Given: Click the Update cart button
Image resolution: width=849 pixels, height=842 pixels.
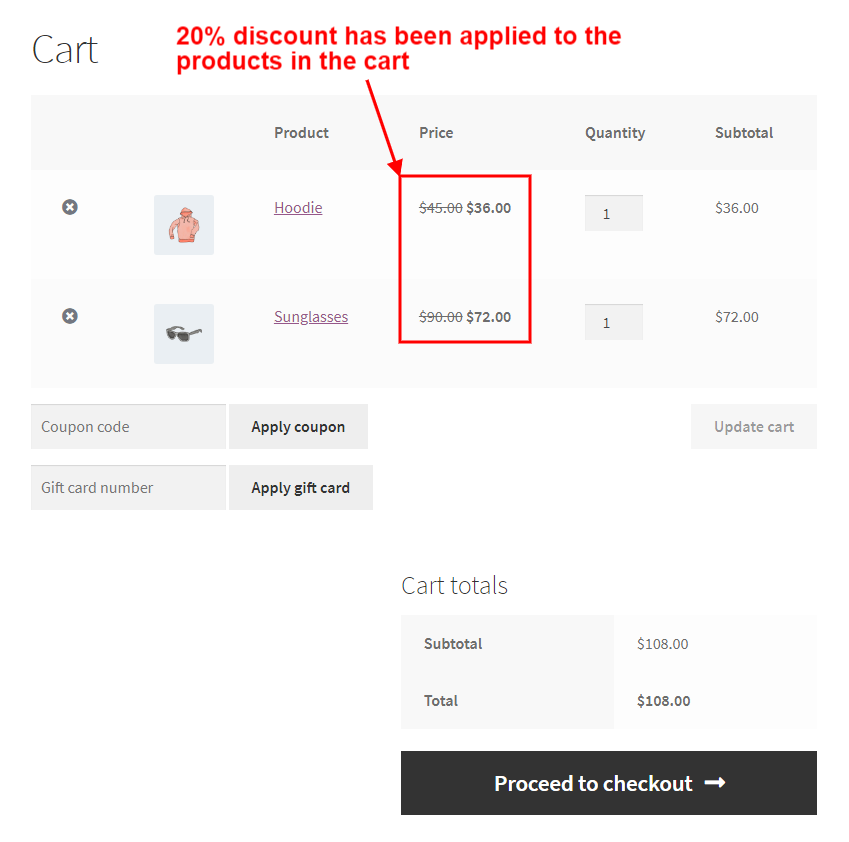Looking at the screenshot, I should point(754,427).
